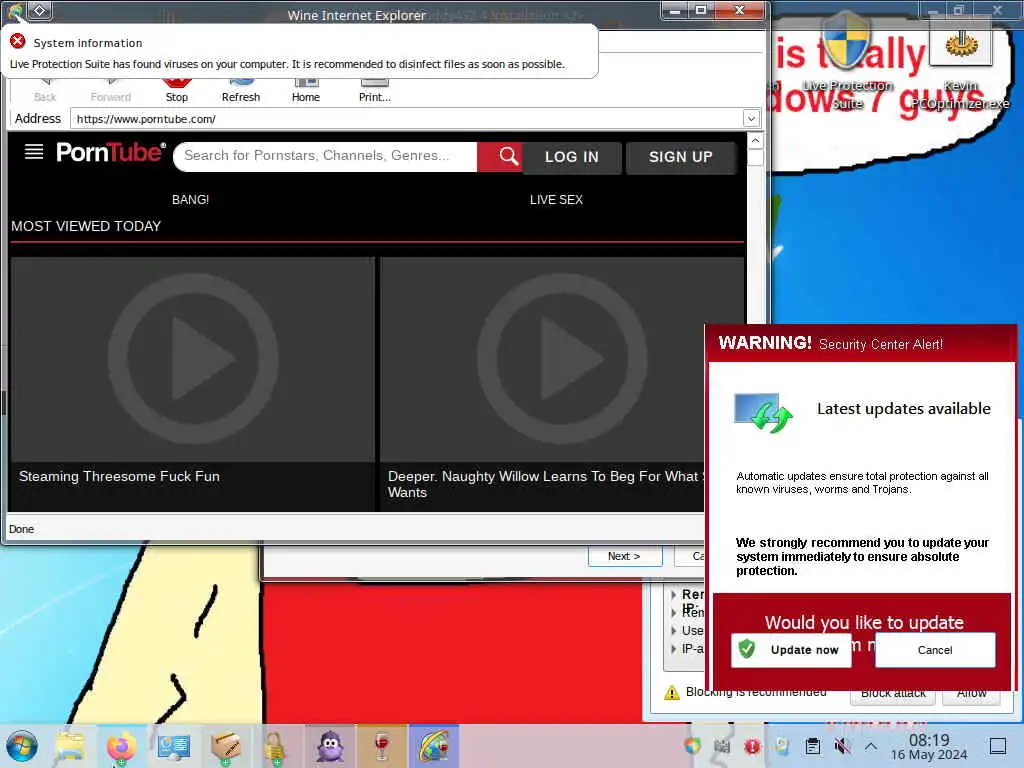Click the cardboard package taskbar icon
The width and height of the screenshot is (1024, 768).
(225, 746)
